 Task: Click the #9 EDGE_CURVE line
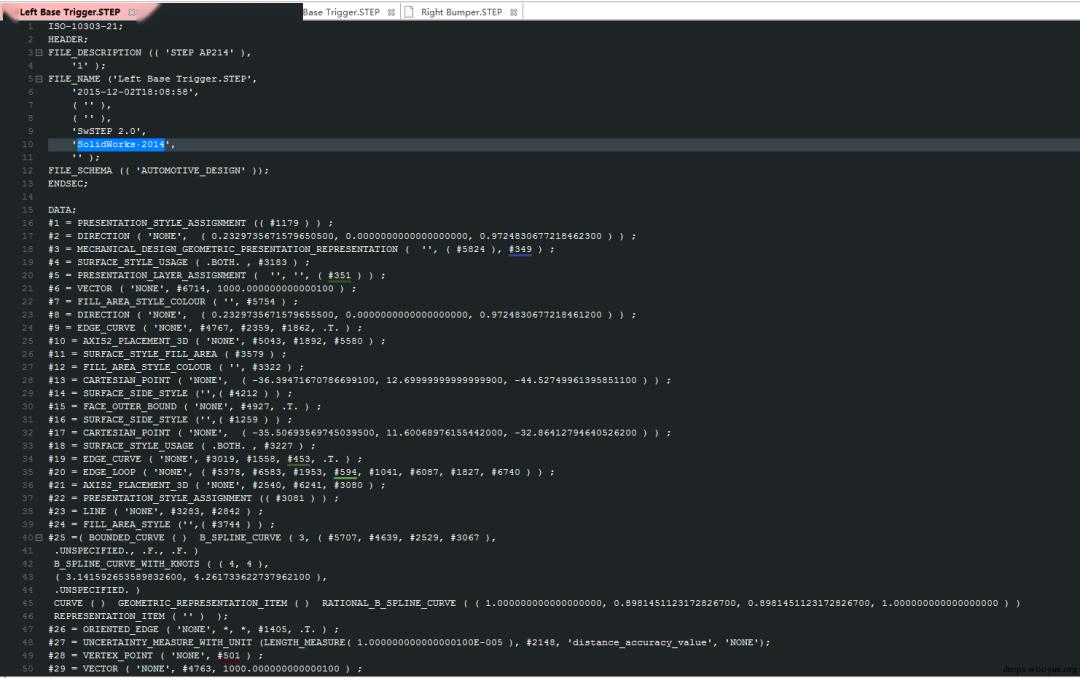click(205, 328)
